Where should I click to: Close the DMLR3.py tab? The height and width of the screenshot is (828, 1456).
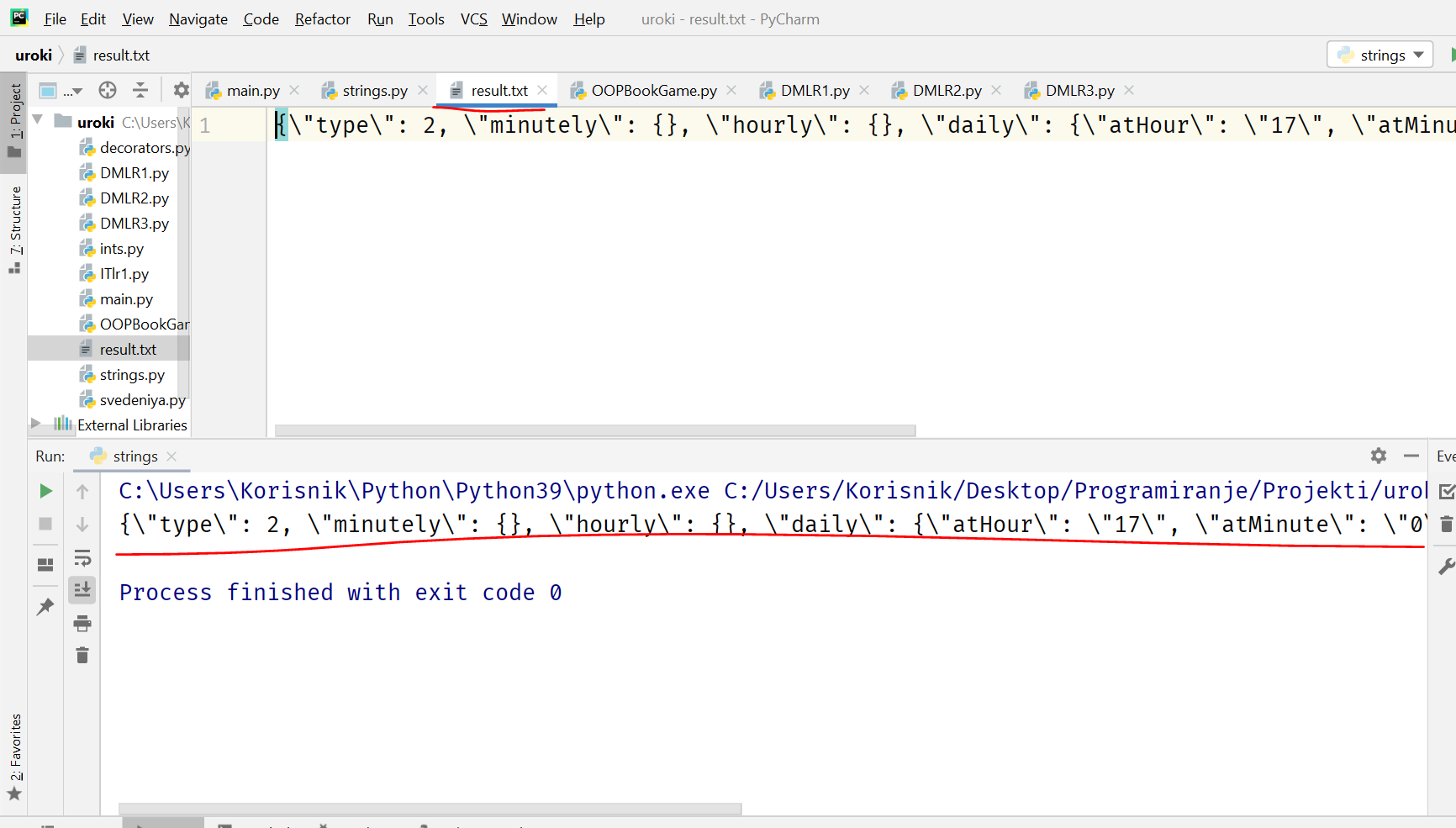pos(1129,90)
